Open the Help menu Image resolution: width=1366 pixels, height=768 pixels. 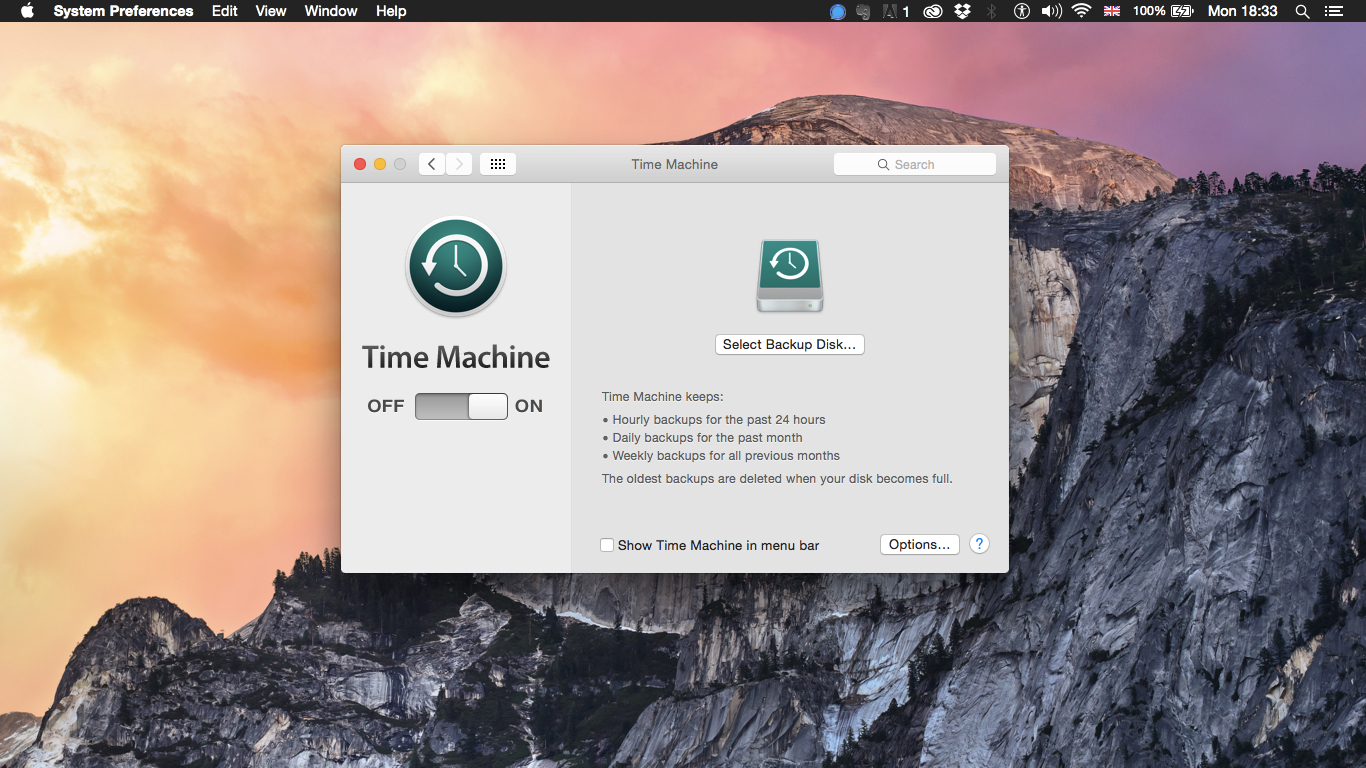click(x=391, y=11)
